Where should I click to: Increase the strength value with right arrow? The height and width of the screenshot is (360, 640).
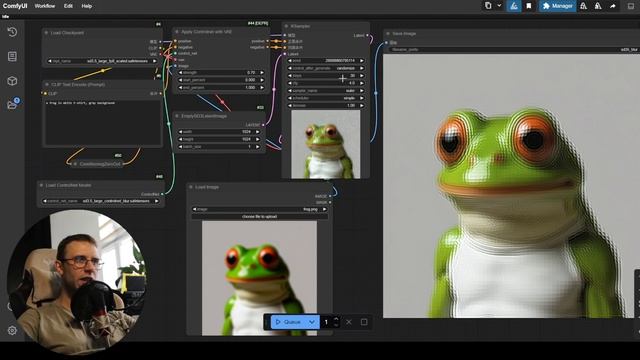[x=262, y=73]
